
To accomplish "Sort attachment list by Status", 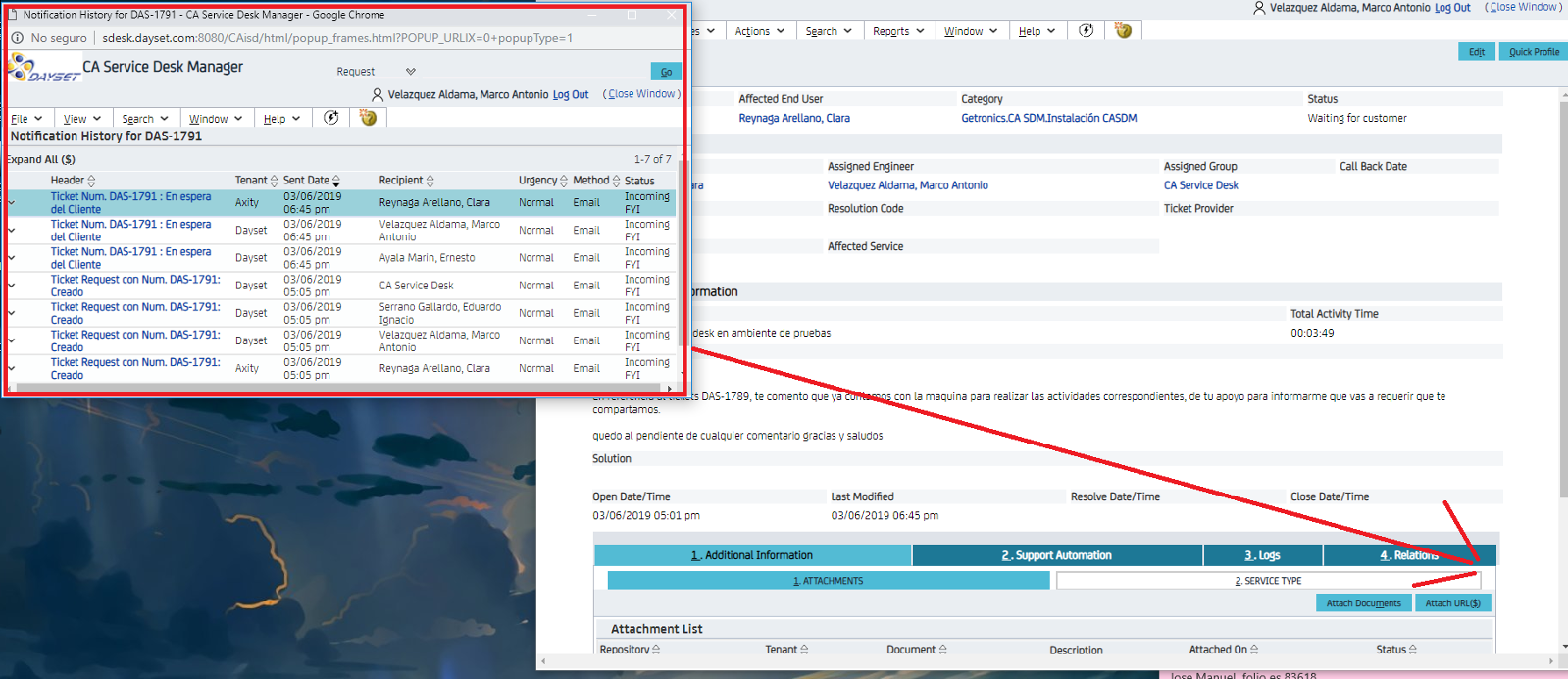I will point(1413,650).
